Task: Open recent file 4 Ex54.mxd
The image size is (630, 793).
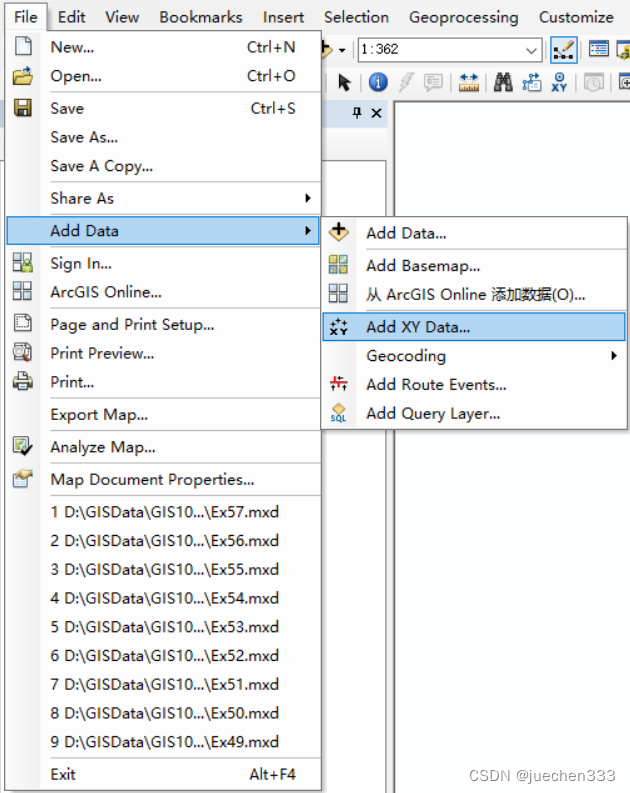Action: 164,598
